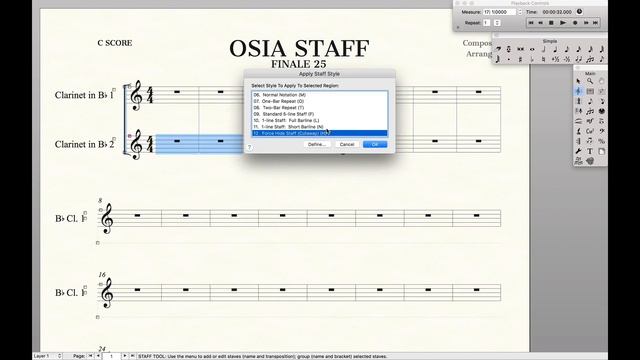This screenshot has width=640, height=360.
Task: Select the Chord tool CM7 icon
Action: coord(590,131)
